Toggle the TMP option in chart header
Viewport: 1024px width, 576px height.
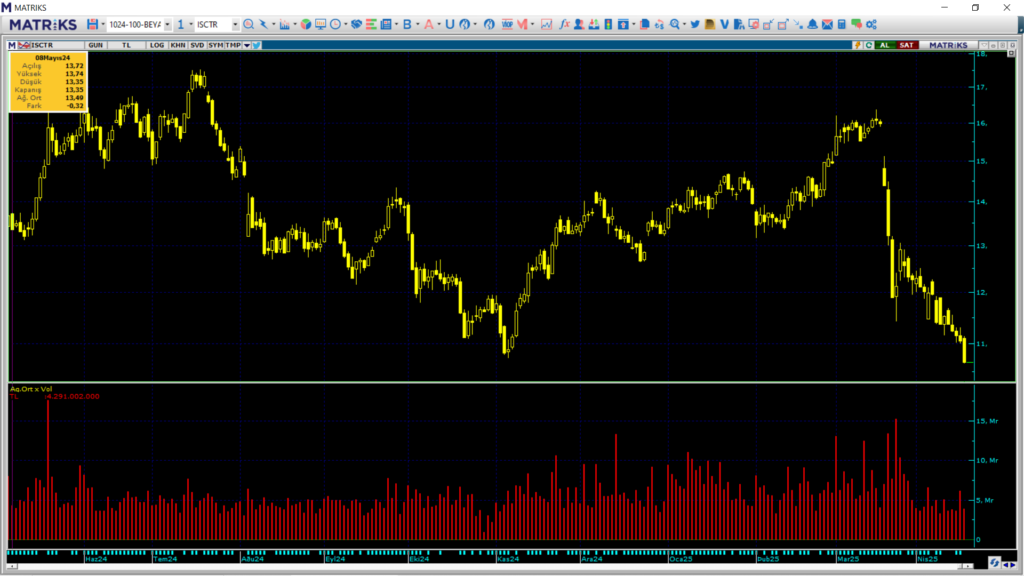click(x=232, y=45)
